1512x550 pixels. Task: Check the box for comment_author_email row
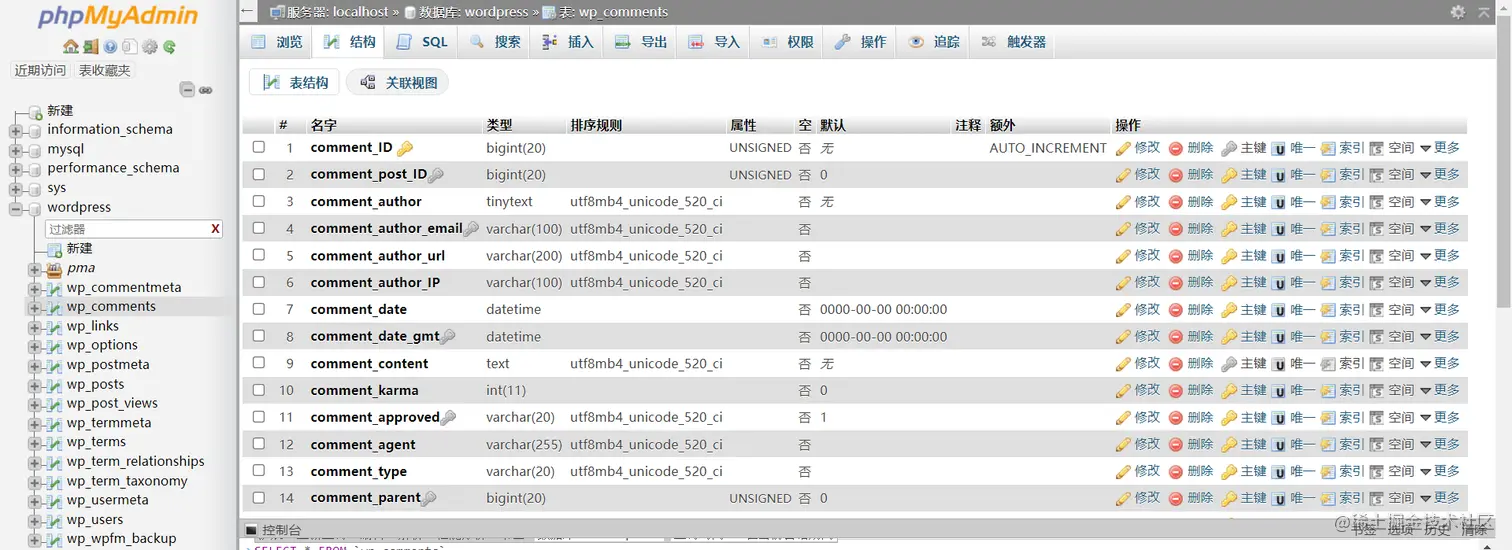(x=259, y=228)
